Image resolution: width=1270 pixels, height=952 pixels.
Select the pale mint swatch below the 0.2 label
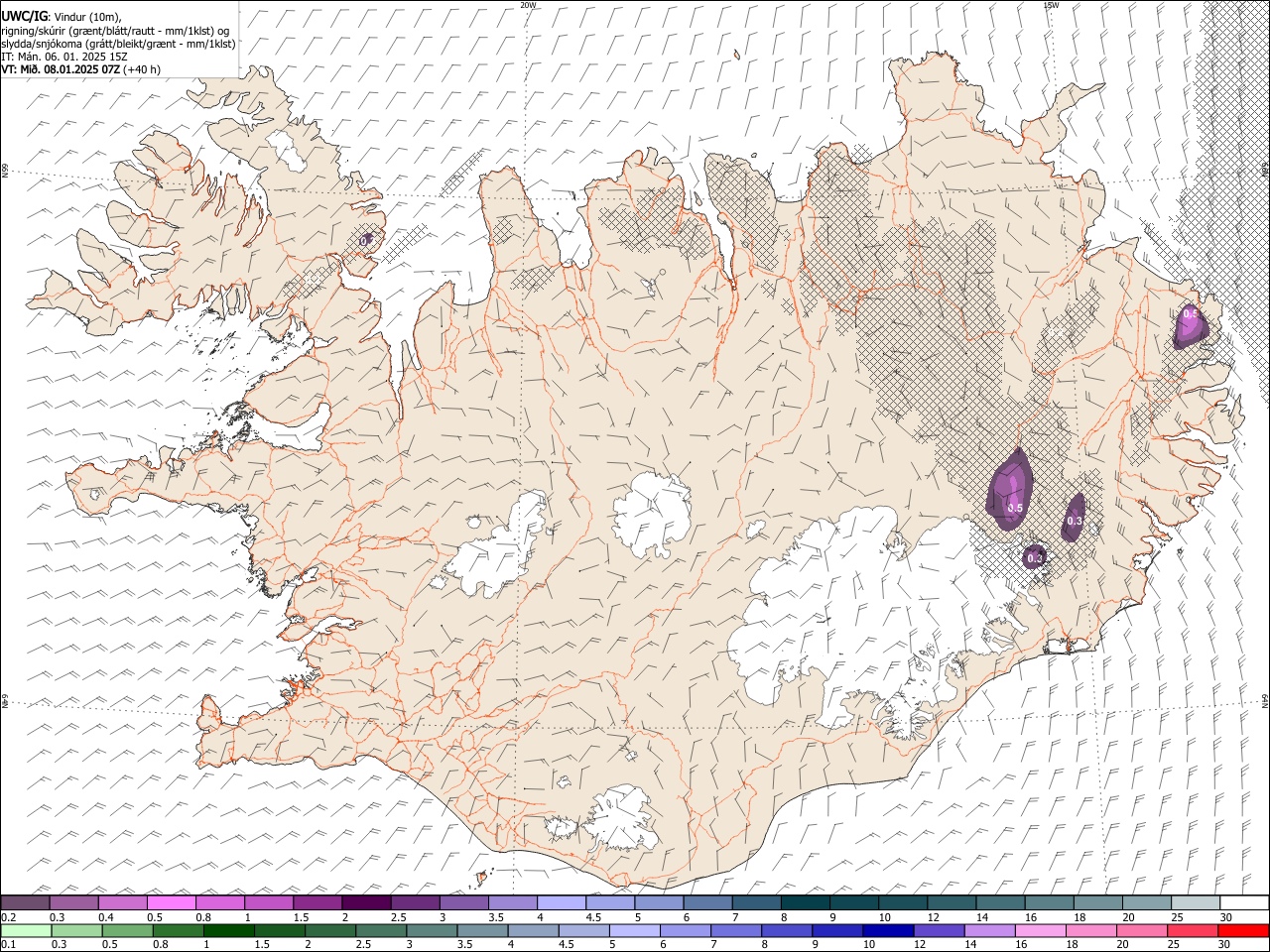(26, 931)
